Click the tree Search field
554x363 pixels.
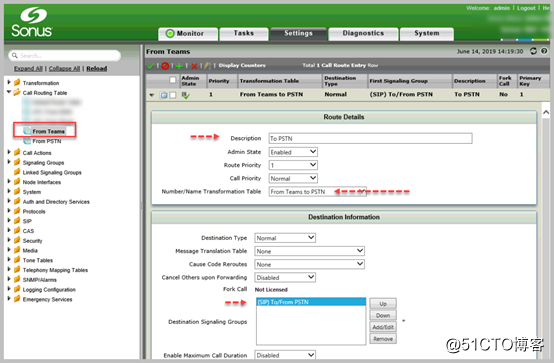(x=65, y=55)
